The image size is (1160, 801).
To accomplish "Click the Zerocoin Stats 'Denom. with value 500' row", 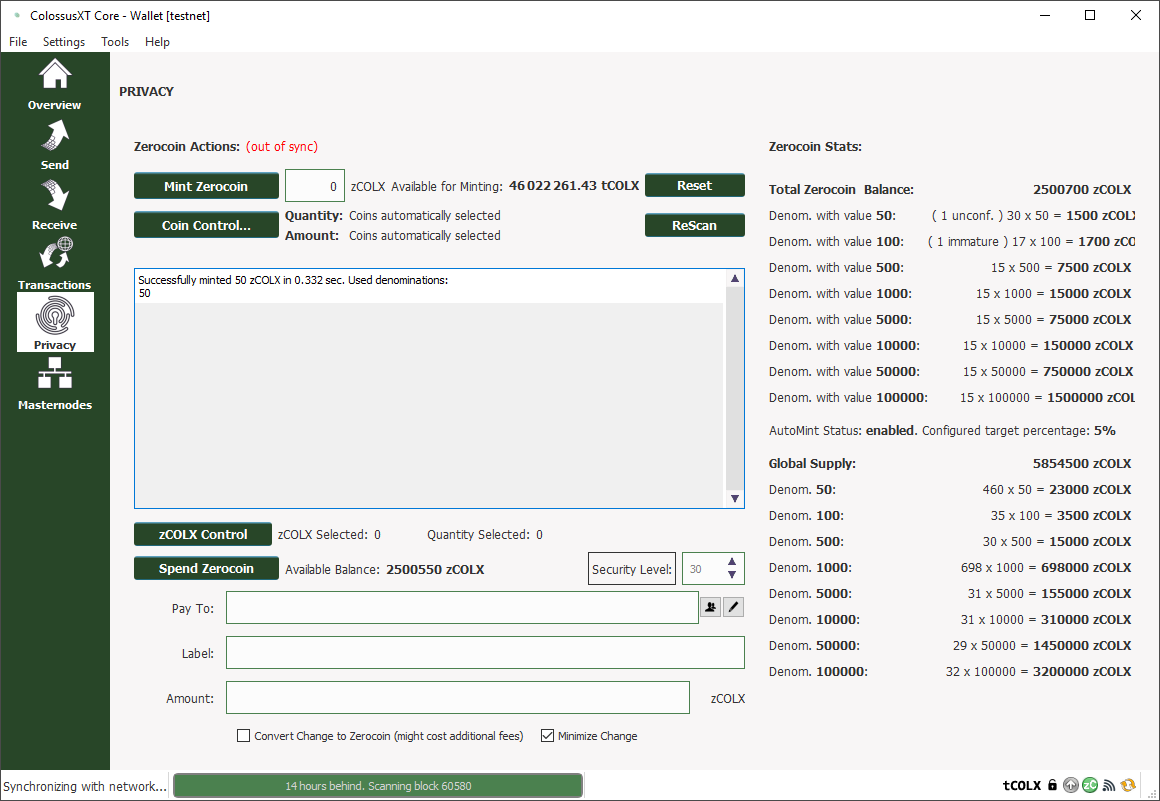I will (950, 268).
